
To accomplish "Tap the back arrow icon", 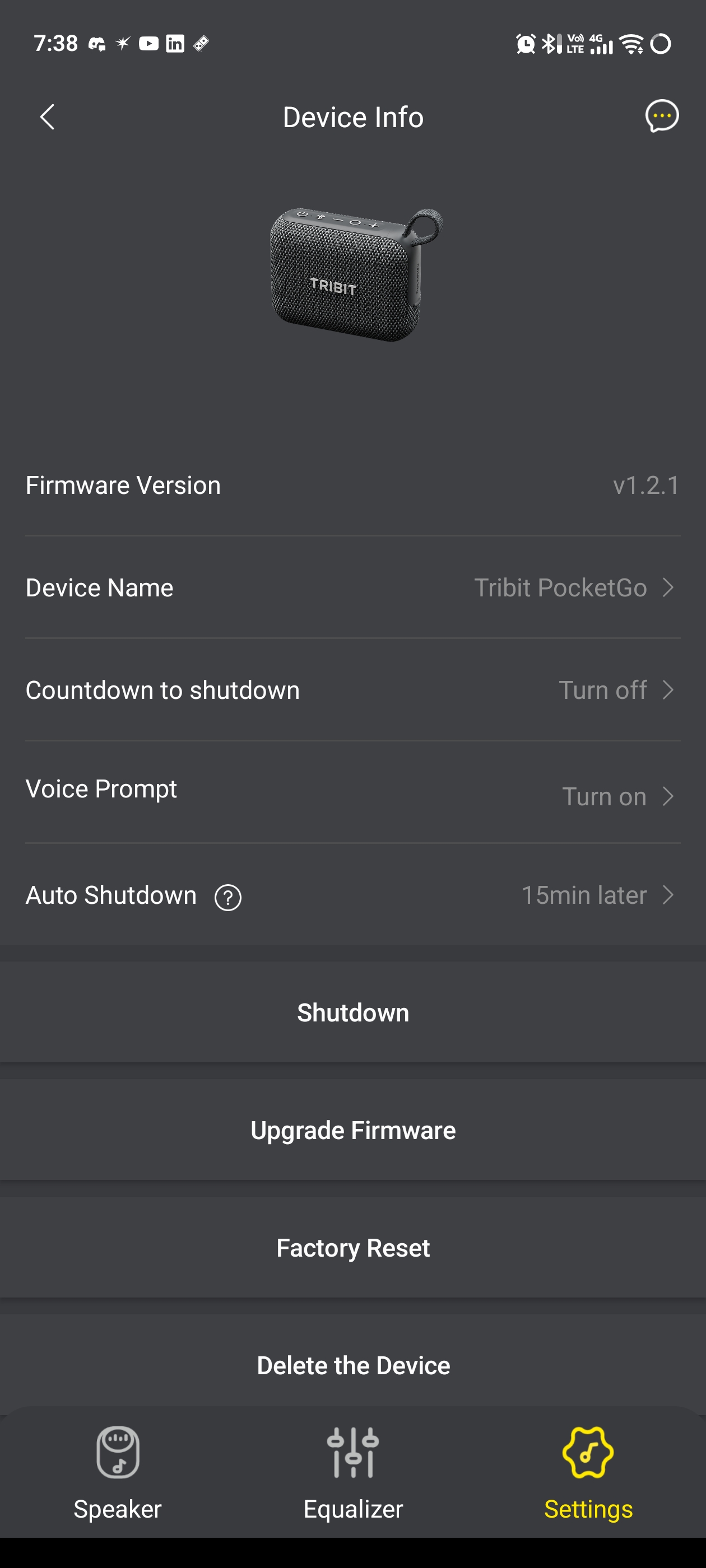I will pos(48,117).
